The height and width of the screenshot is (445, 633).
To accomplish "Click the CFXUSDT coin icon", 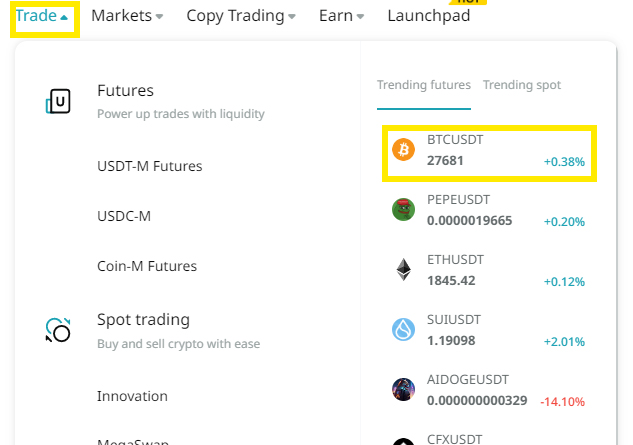I will click(404, 440).
